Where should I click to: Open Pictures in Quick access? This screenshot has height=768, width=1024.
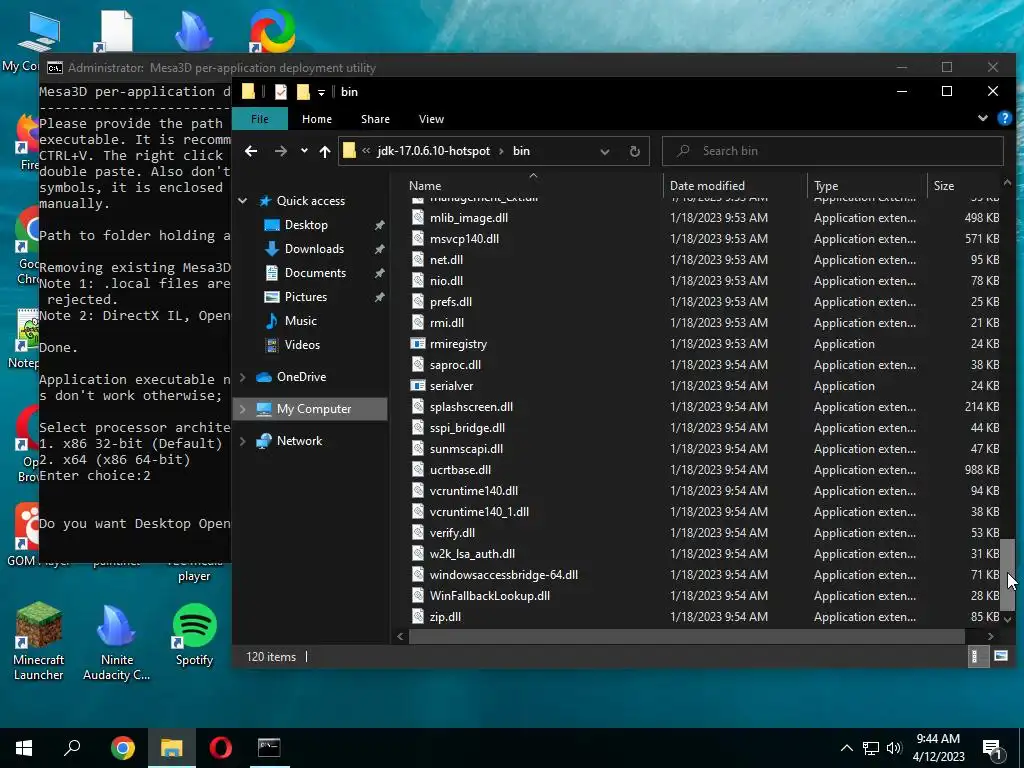tap(305, 296)
